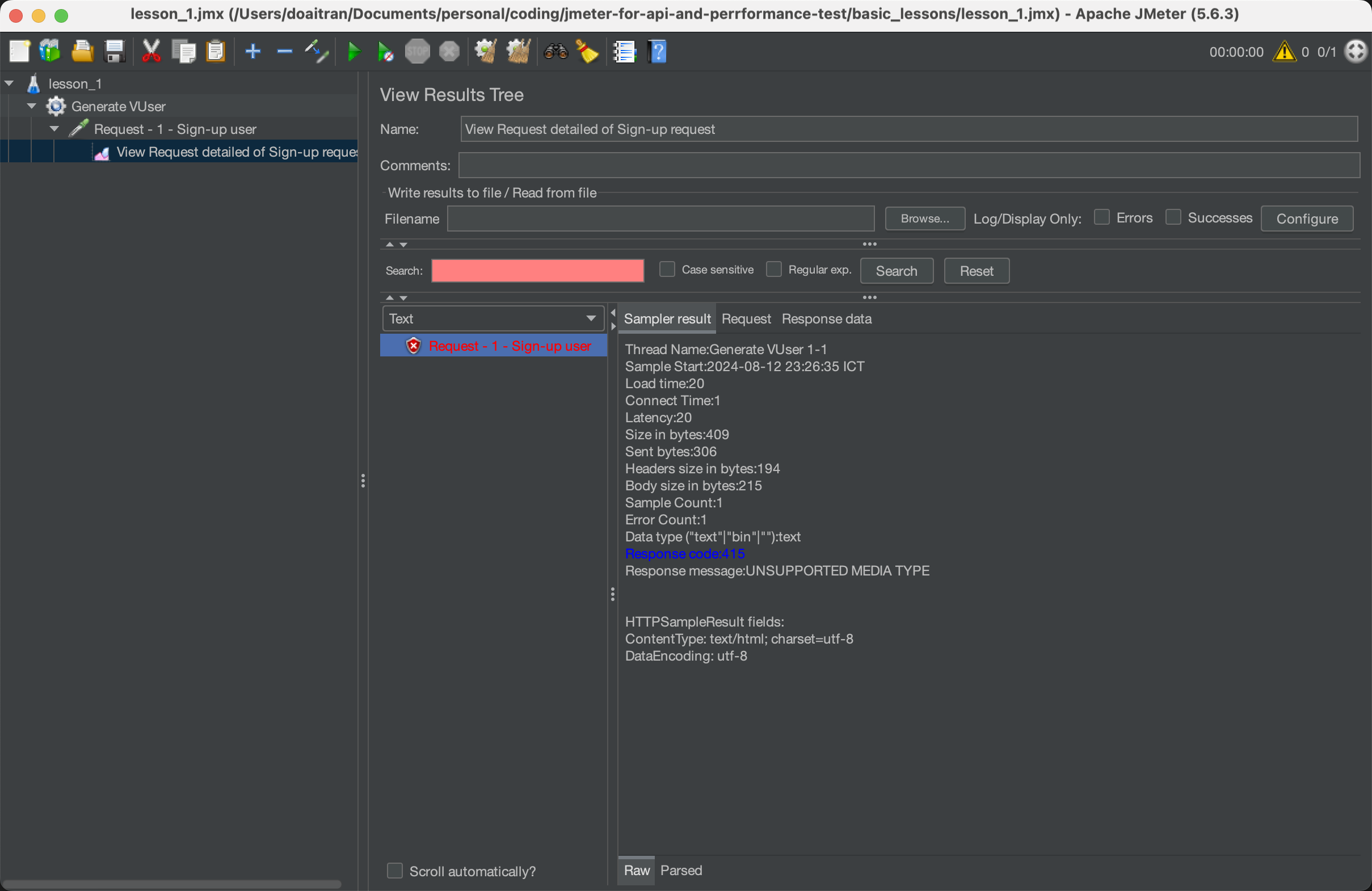
Task: Click the Paste clipboard icon
Action: point(216,51)
